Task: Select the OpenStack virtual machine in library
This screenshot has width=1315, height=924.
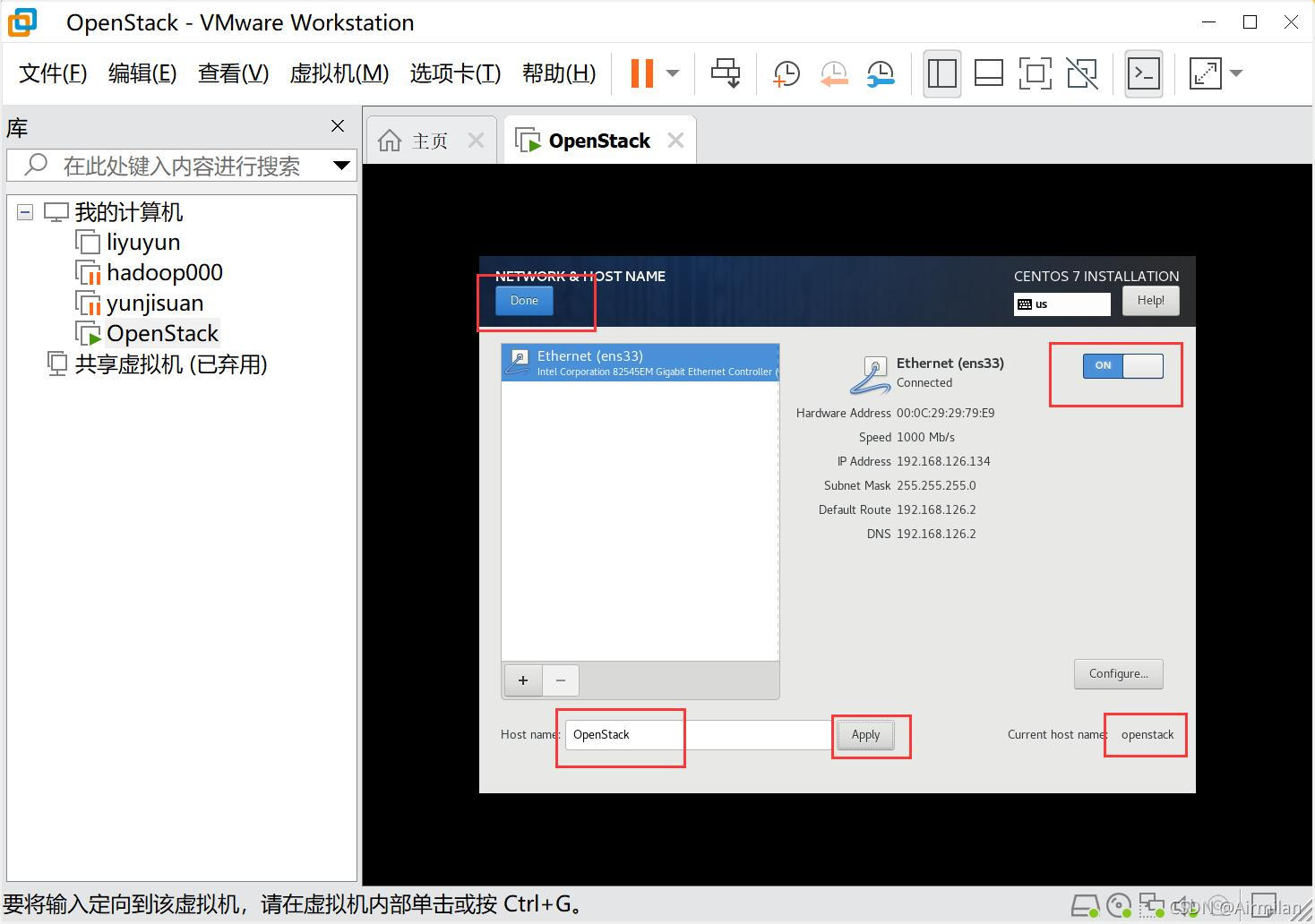Action: (162, 334)
